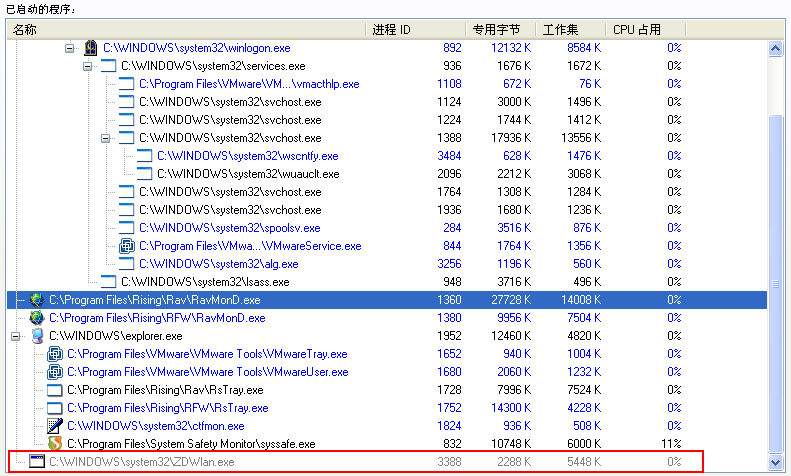Click icon of svchost.exe with PID 1124
This screenshot has width=791, height=476.
point(127,102)
